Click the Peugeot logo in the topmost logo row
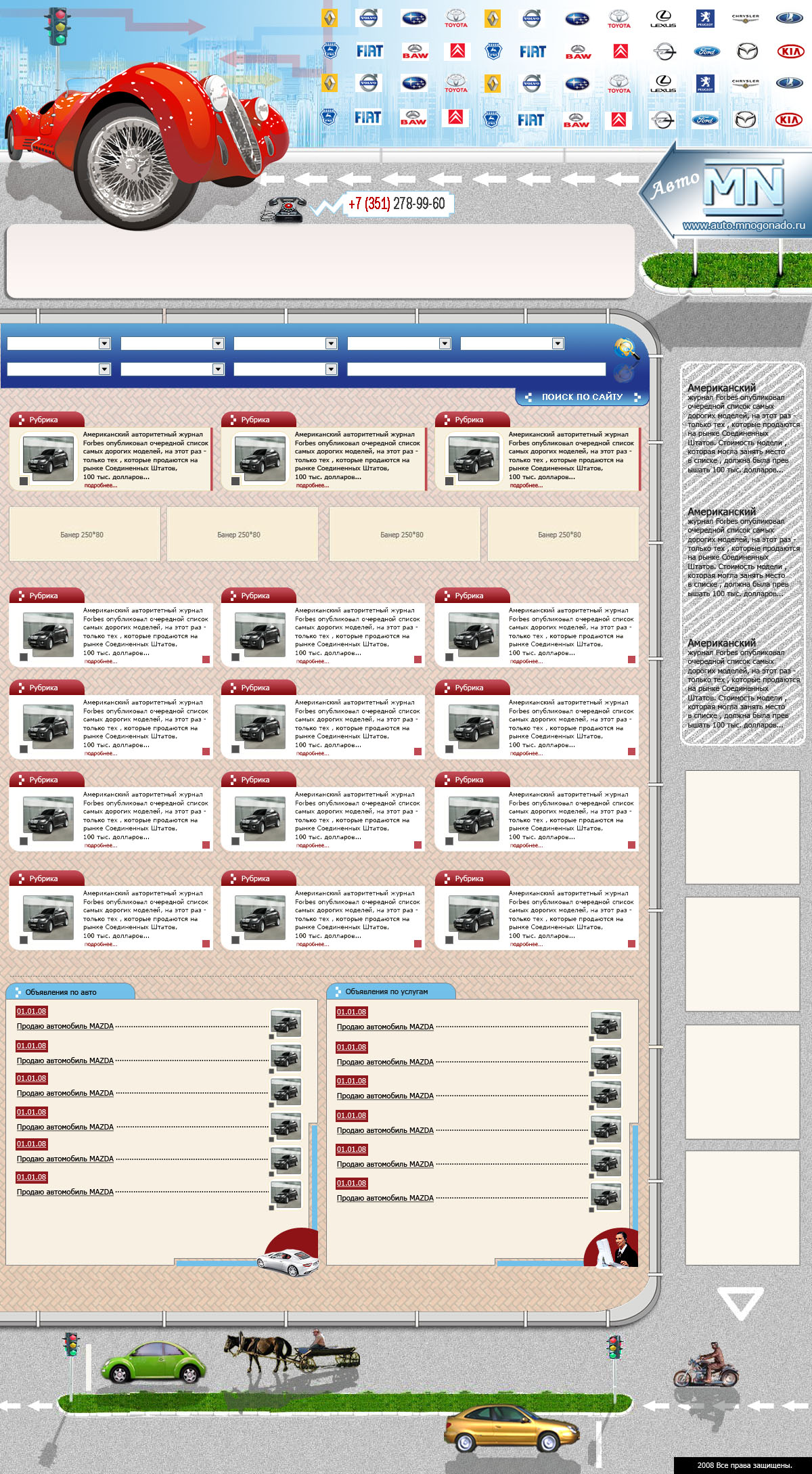 coord(705,18)
